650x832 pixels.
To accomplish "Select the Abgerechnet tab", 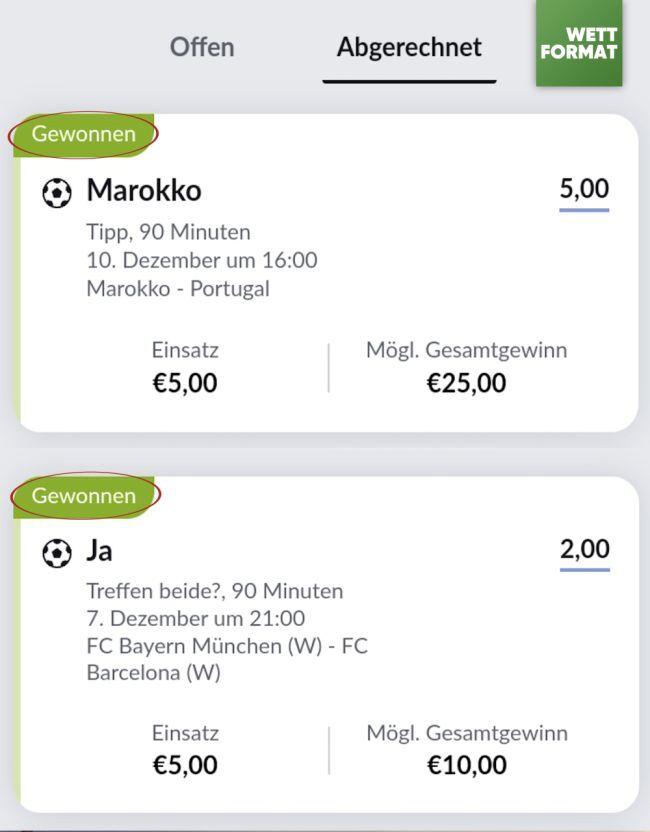I will coord(409,47).
